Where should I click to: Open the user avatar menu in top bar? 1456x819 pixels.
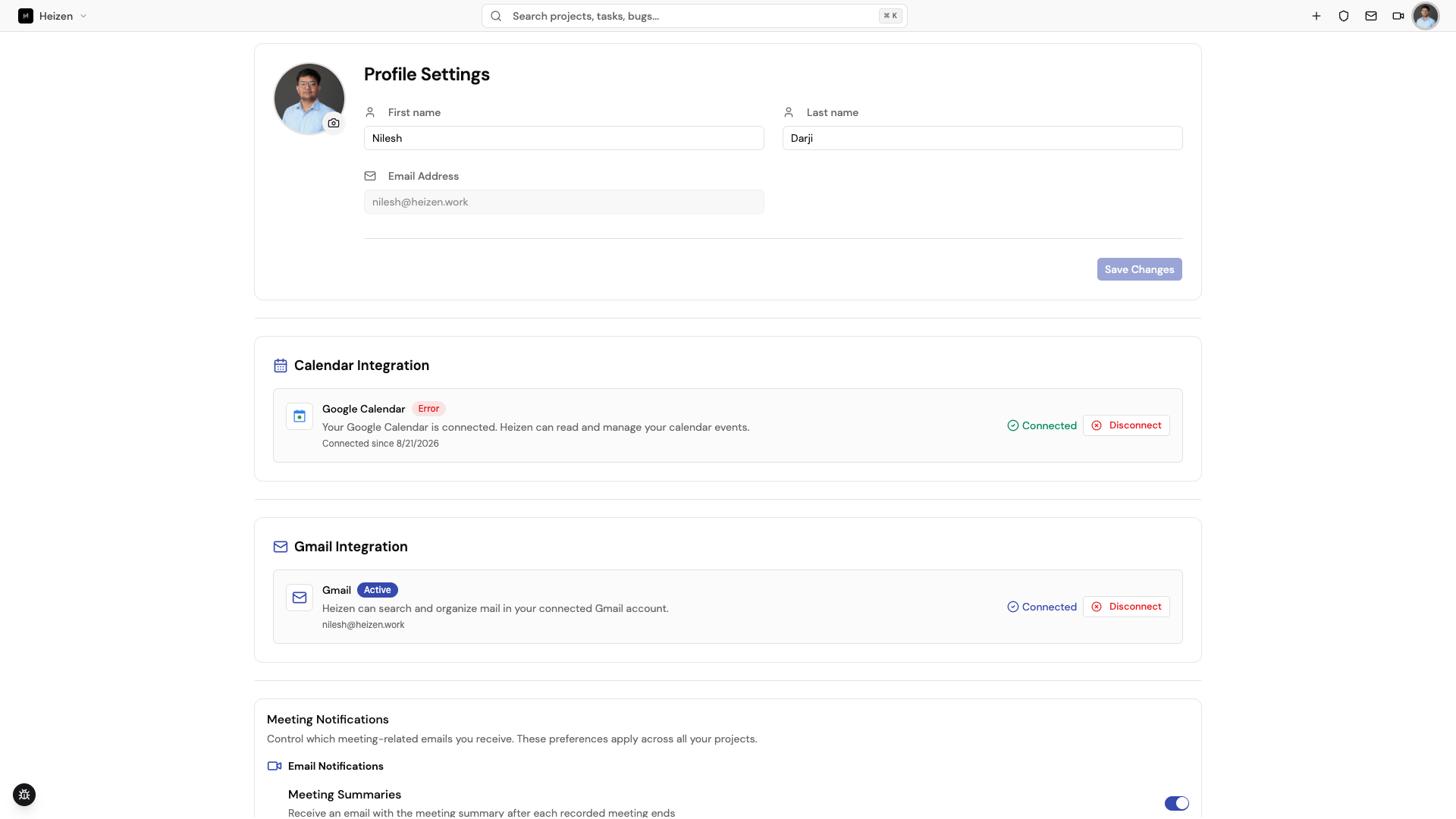[x=1426, y=16]
